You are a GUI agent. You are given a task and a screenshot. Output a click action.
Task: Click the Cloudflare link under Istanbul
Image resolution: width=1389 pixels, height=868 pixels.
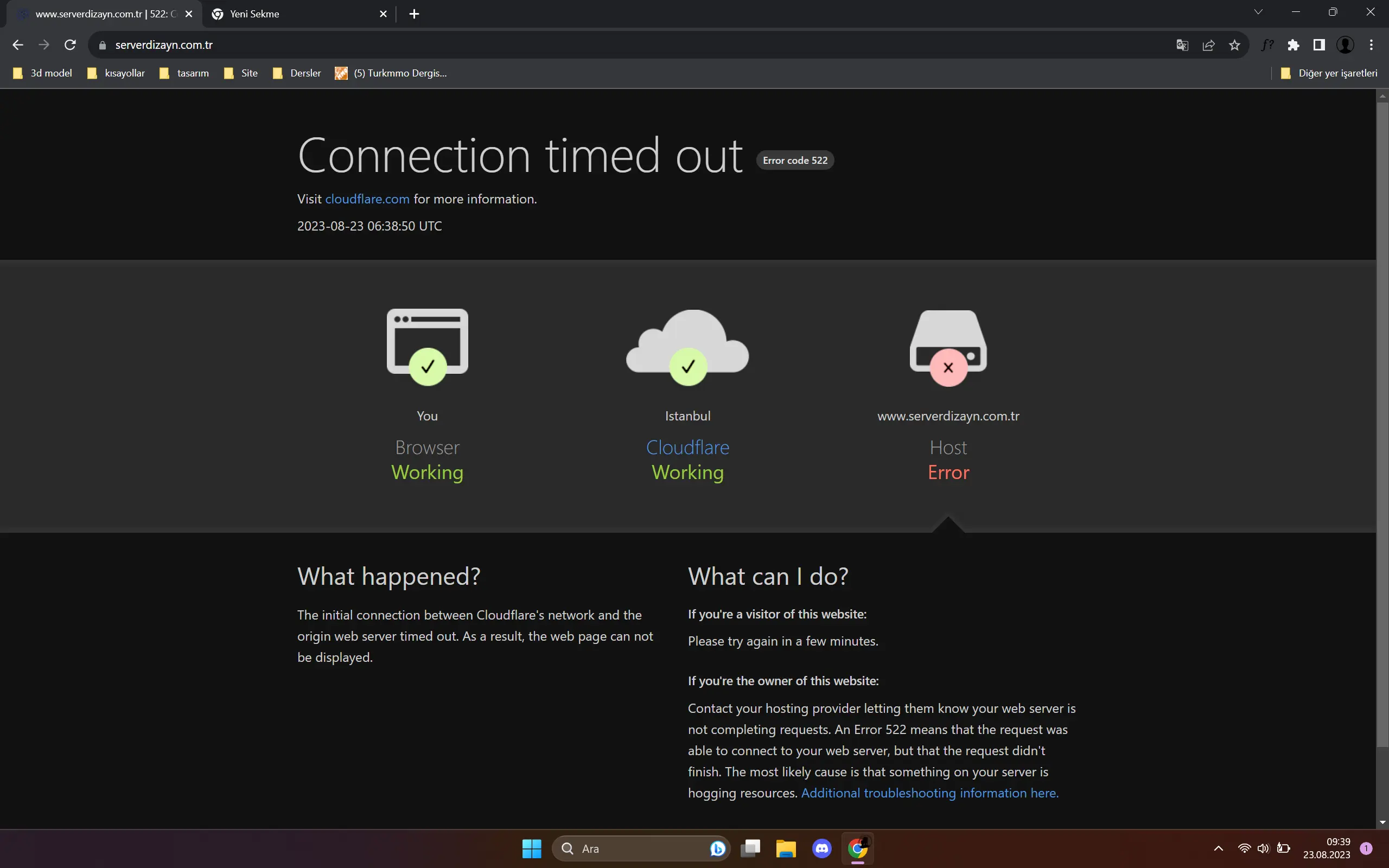(687, 447)
